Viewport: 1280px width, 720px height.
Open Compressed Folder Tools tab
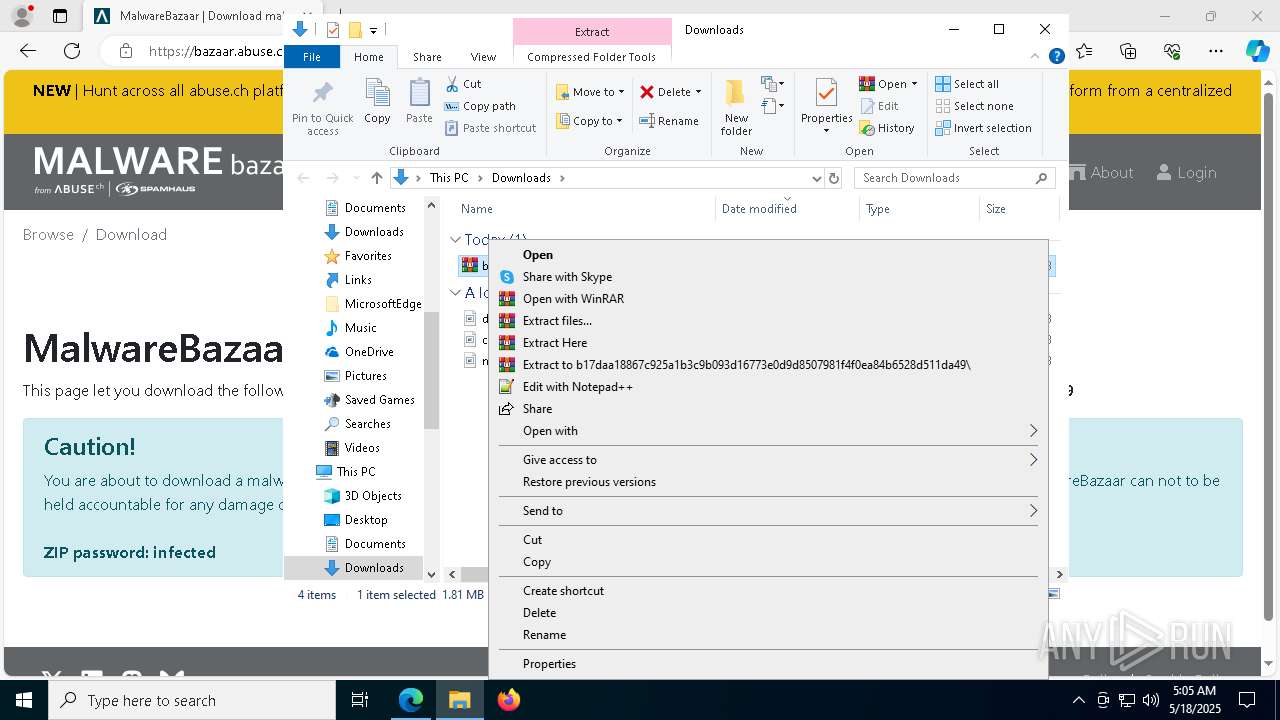591,57
